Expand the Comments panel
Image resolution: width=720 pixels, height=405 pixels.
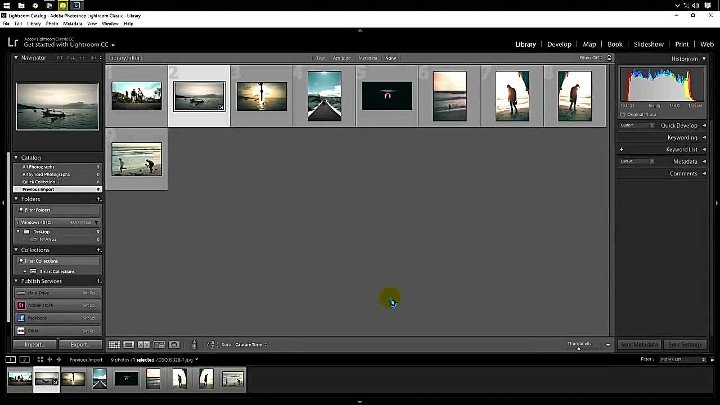pos(704,173)
